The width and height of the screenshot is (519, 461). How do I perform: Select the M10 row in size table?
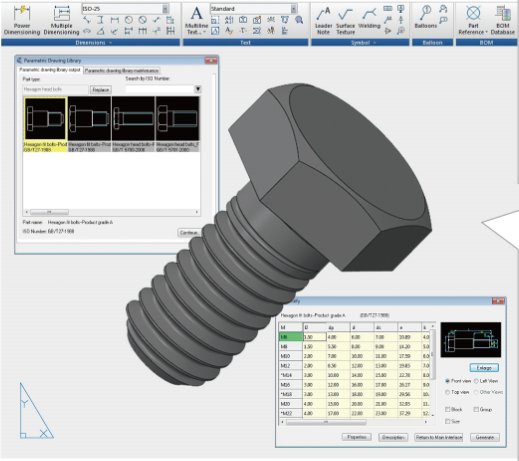[x=354, y=356]
